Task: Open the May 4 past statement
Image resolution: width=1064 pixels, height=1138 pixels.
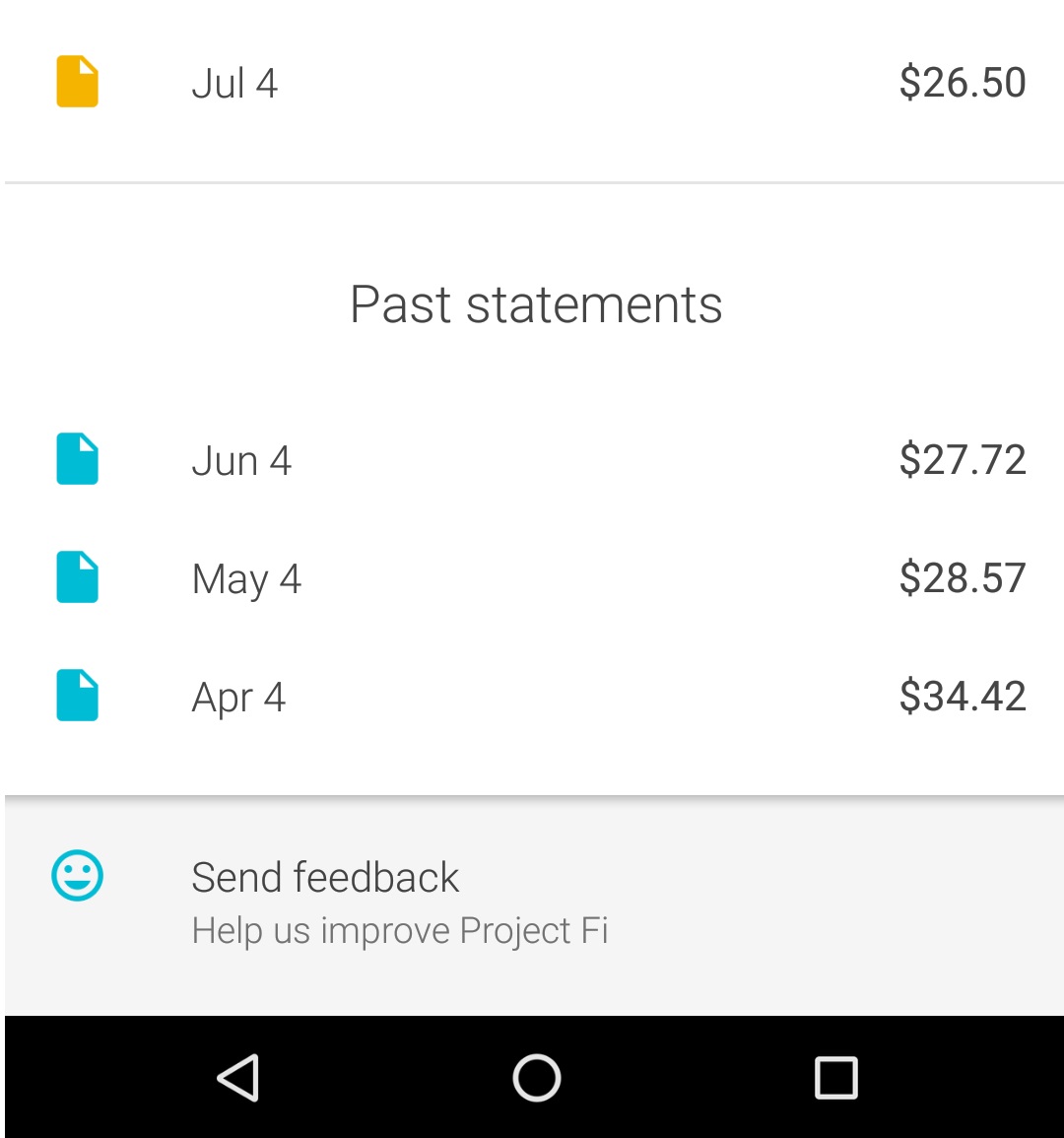Action: (x=246, y=579)
